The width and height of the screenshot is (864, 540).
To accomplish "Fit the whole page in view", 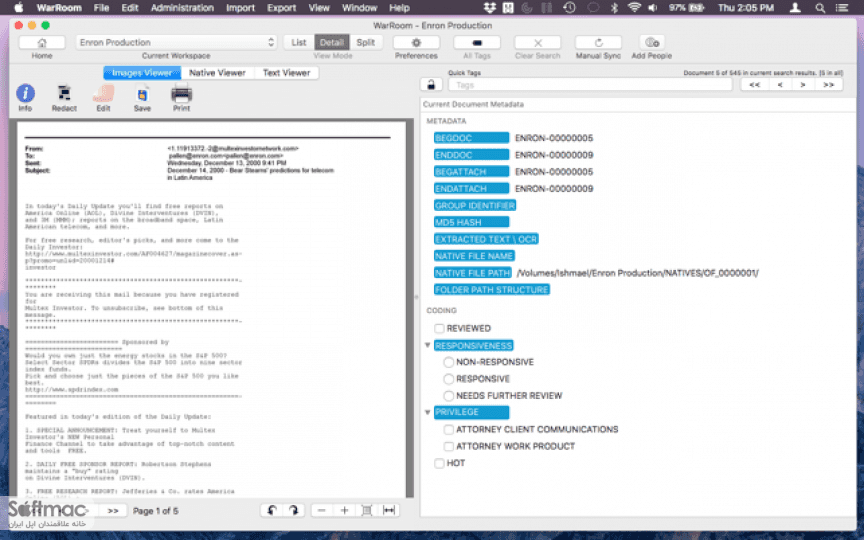I will click(x=366, y=511).
